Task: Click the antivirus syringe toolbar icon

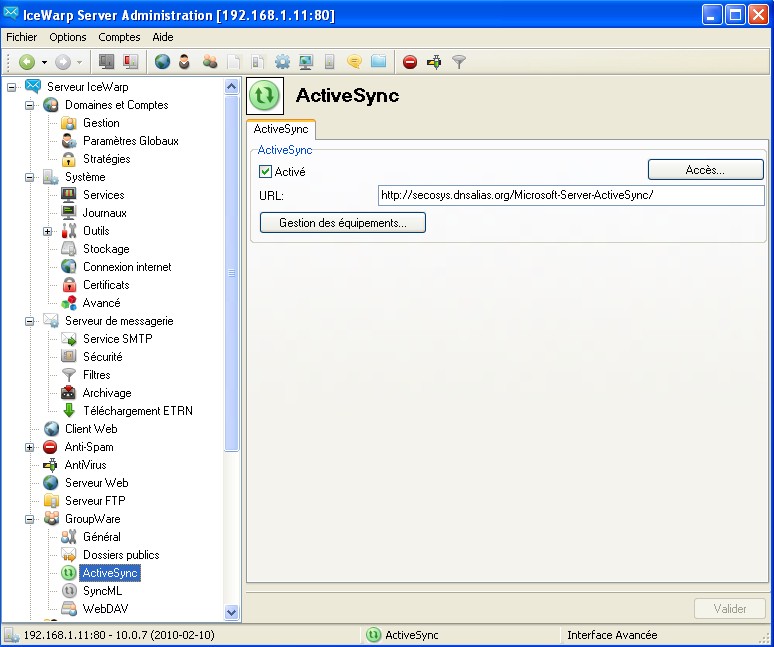Action: [434, 62]
